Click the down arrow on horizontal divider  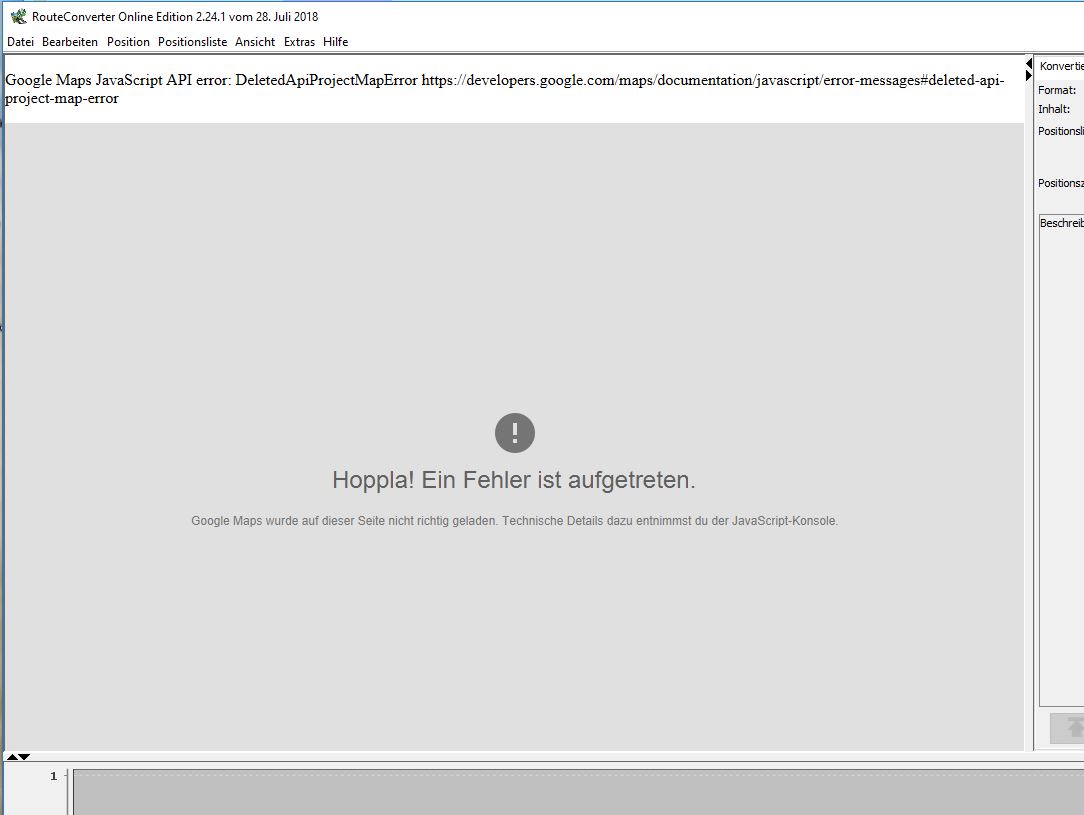(x=25, y=757)
